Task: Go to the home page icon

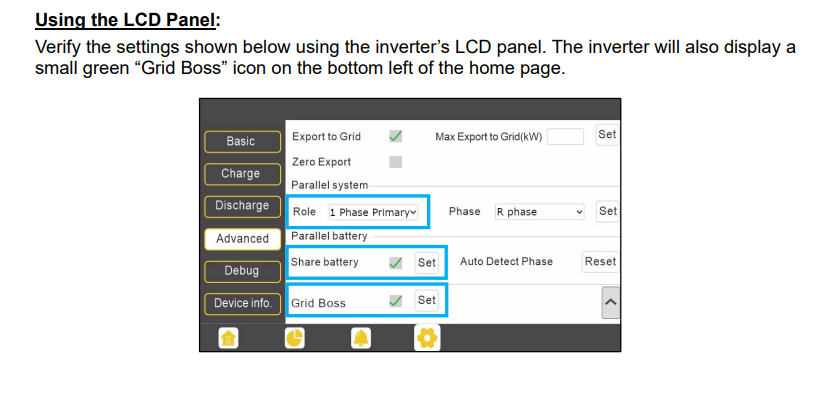Action: 229,338
